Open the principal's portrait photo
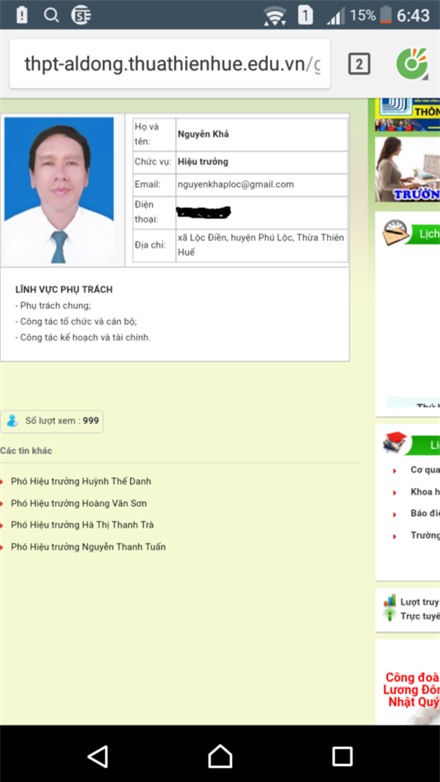The image size is (440, 782). (59, 191)
